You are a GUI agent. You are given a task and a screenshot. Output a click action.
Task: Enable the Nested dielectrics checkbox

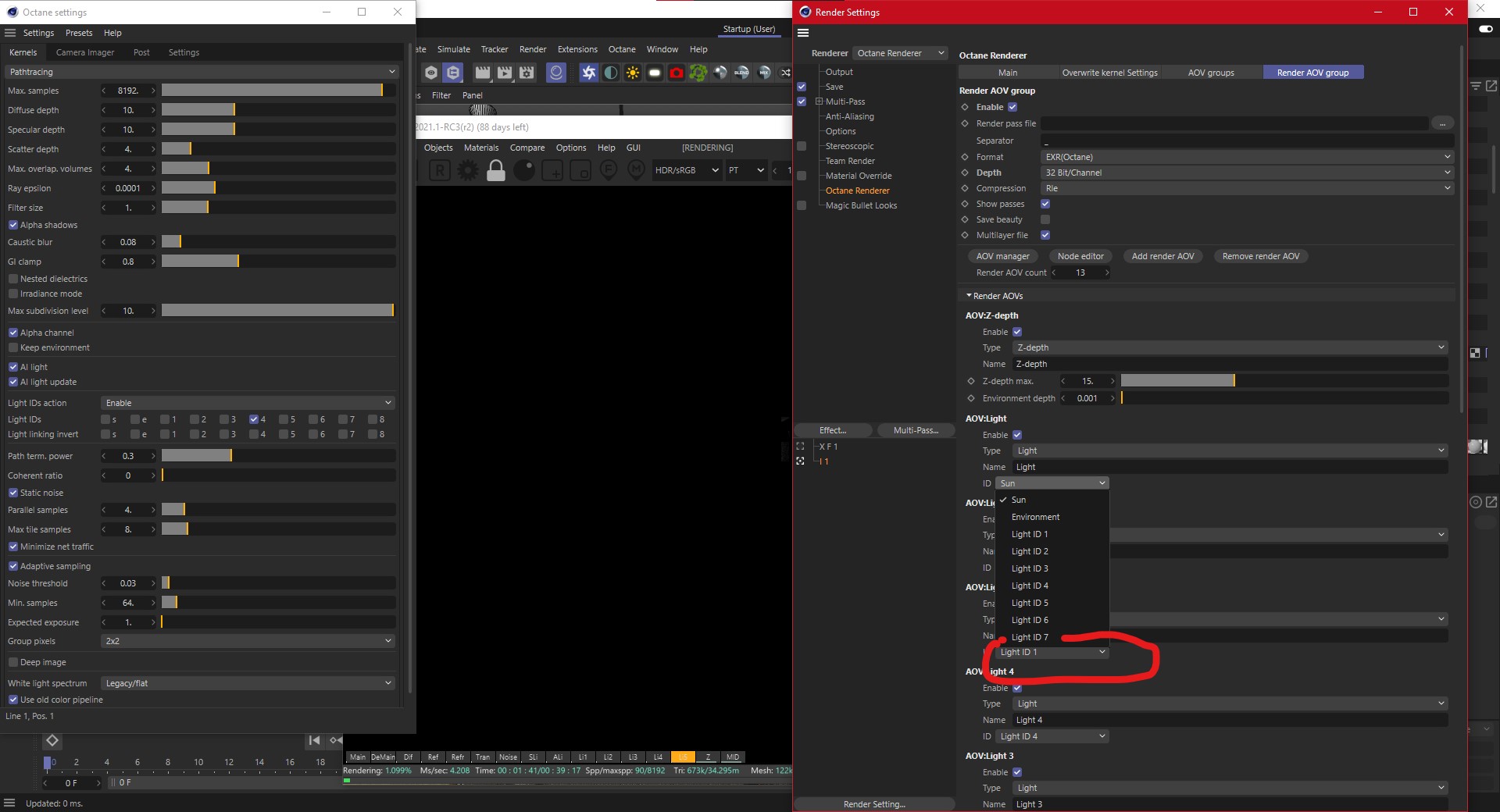[13, 279]
